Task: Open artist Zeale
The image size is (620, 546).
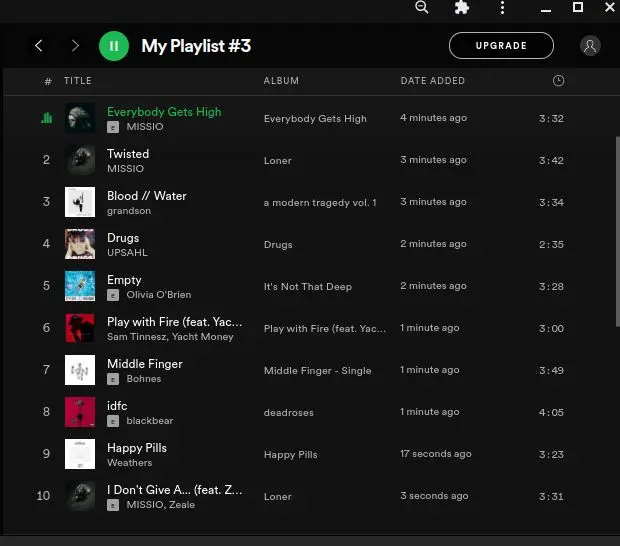Action: point(182,504)
